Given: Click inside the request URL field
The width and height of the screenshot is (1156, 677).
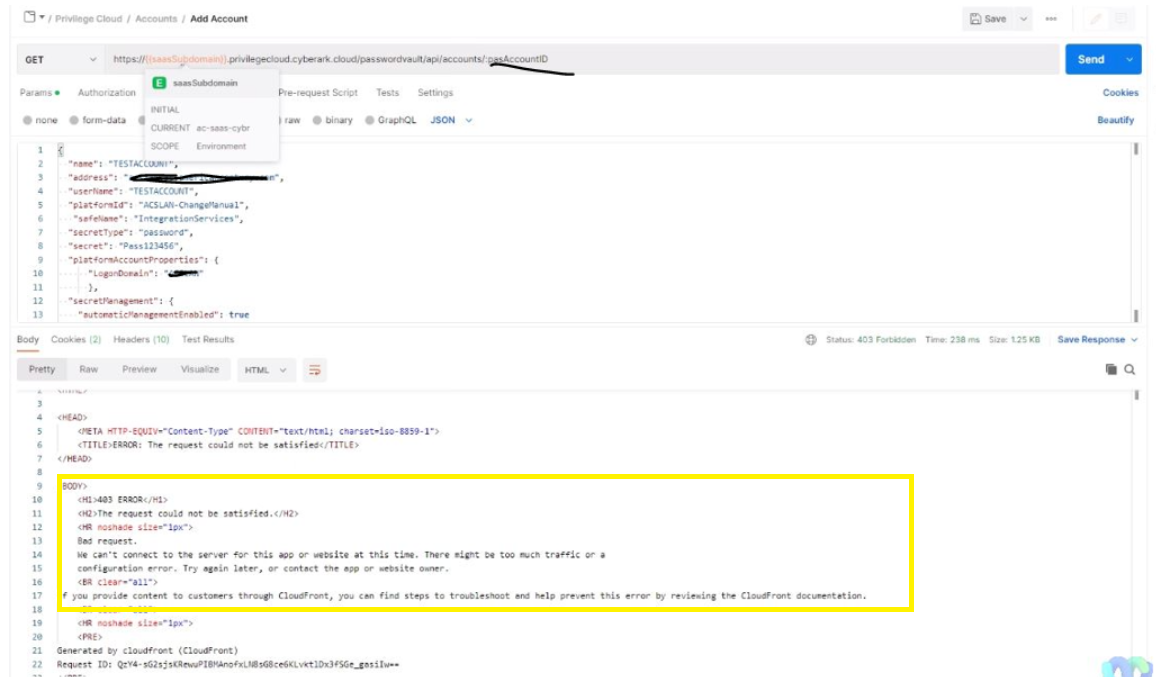Looking at the screenshot, I should [x=582, y=60].
